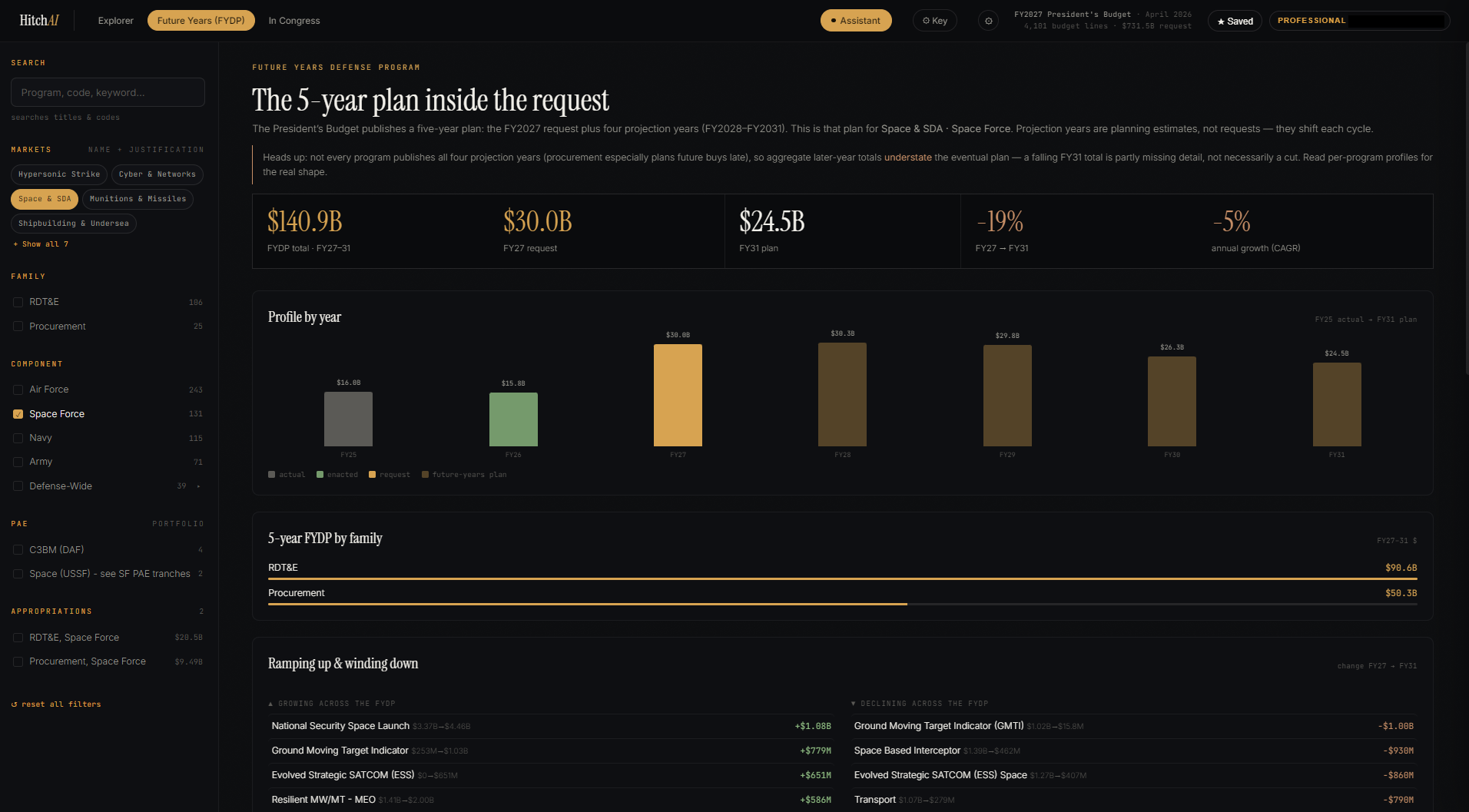This screenshot has width=1469, height=812.
Task: Open the HitchAI logo home link
Action: click(39, 21)
